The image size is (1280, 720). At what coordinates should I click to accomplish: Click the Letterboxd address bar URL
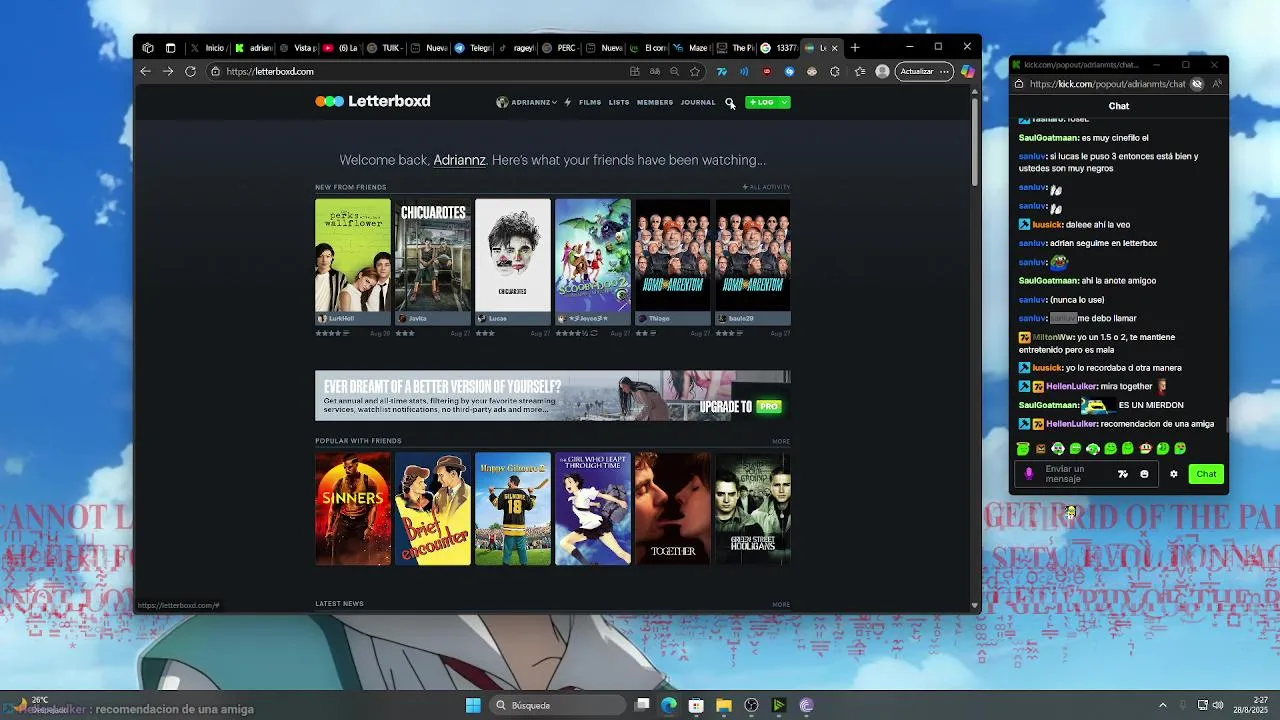pyautogui.click(x=270, y=71)
